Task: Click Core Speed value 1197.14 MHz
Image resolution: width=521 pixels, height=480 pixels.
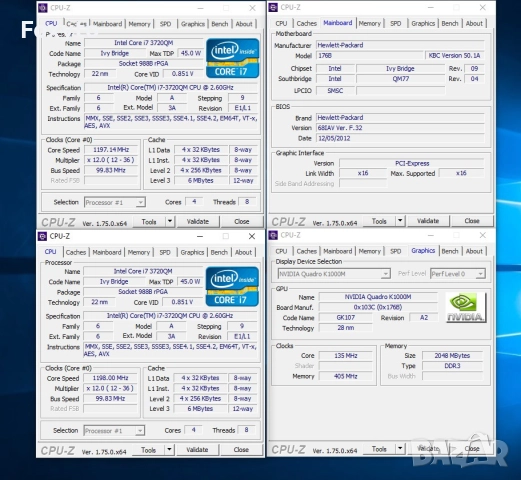Action: [111, 150]
